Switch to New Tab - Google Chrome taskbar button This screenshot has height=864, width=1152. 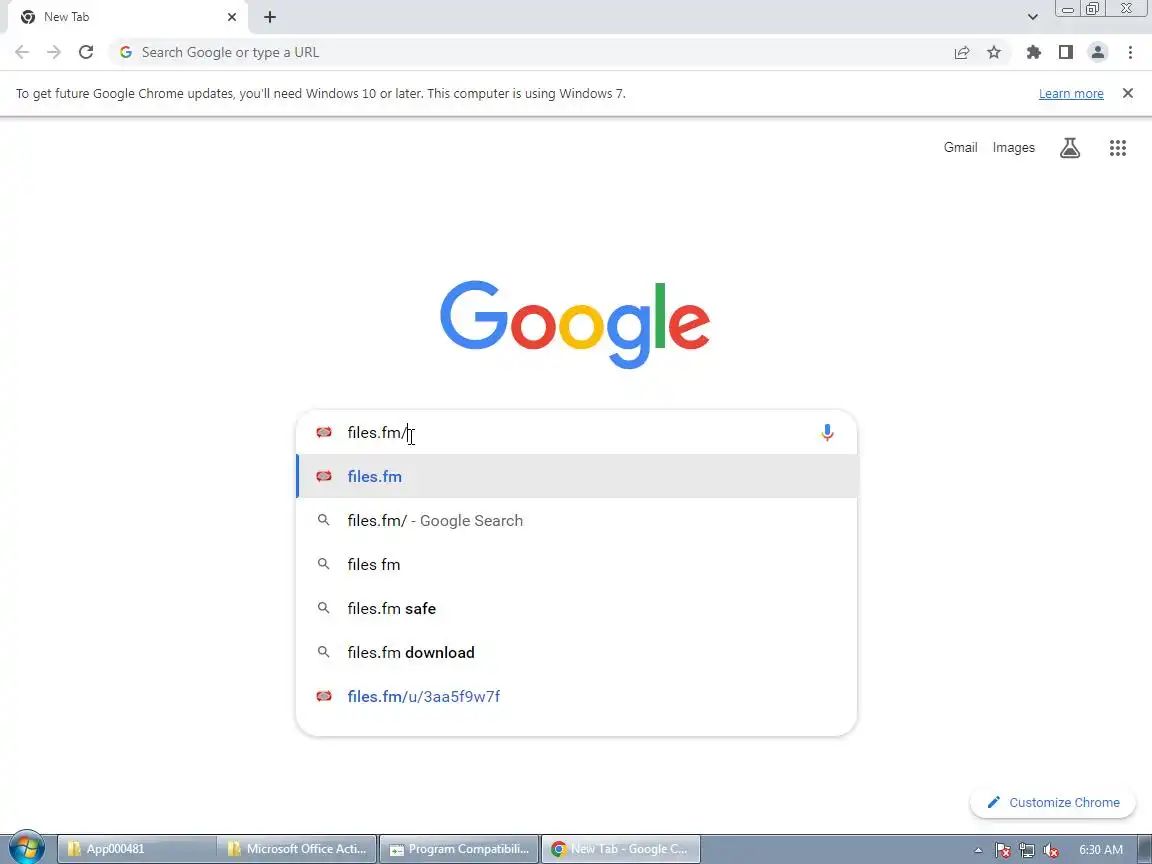pyautogui.click(x=621, y=849)
